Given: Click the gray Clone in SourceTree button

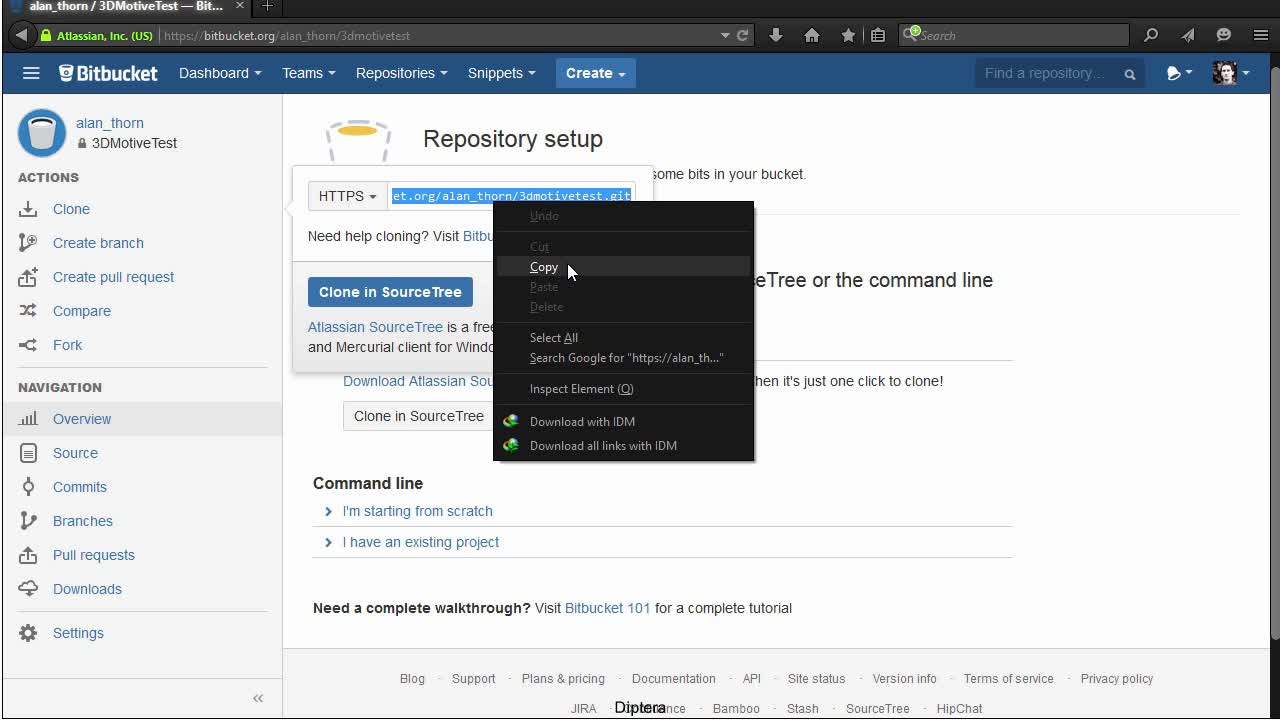Looking at the screenshot, I should pyautogui.click(x=418, y=416).
